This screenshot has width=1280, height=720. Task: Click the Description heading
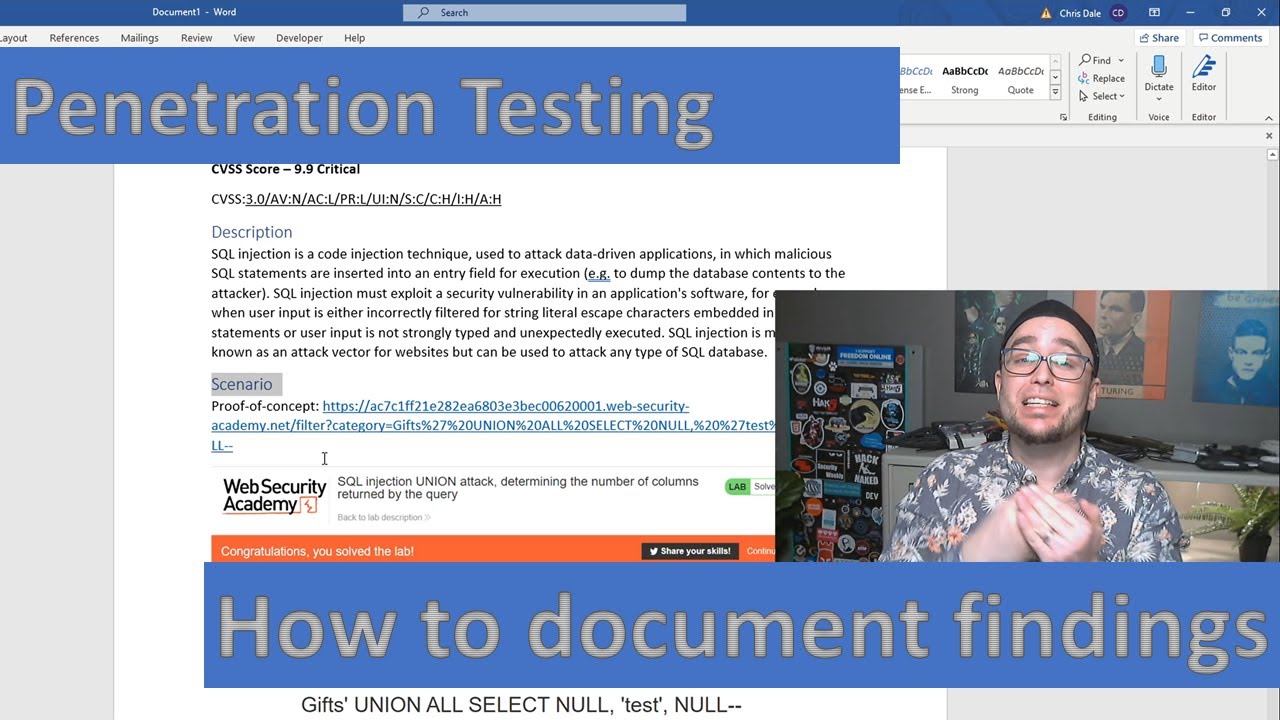point(251,232)
